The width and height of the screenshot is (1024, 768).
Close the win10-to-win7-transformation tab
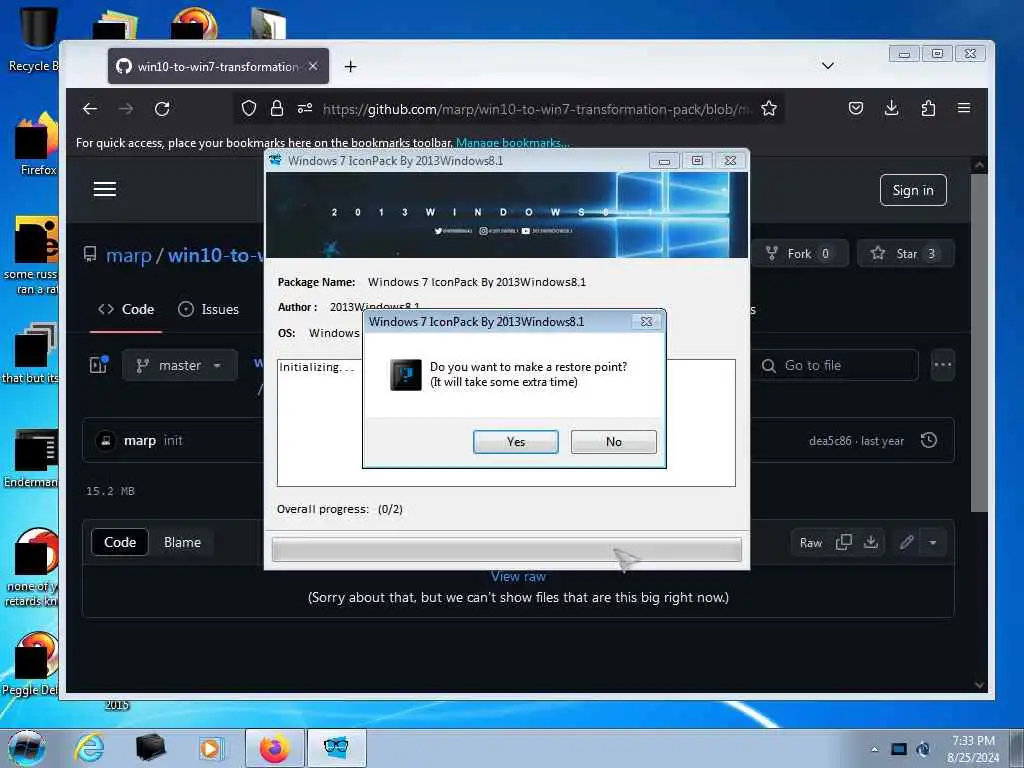point(313,66)
